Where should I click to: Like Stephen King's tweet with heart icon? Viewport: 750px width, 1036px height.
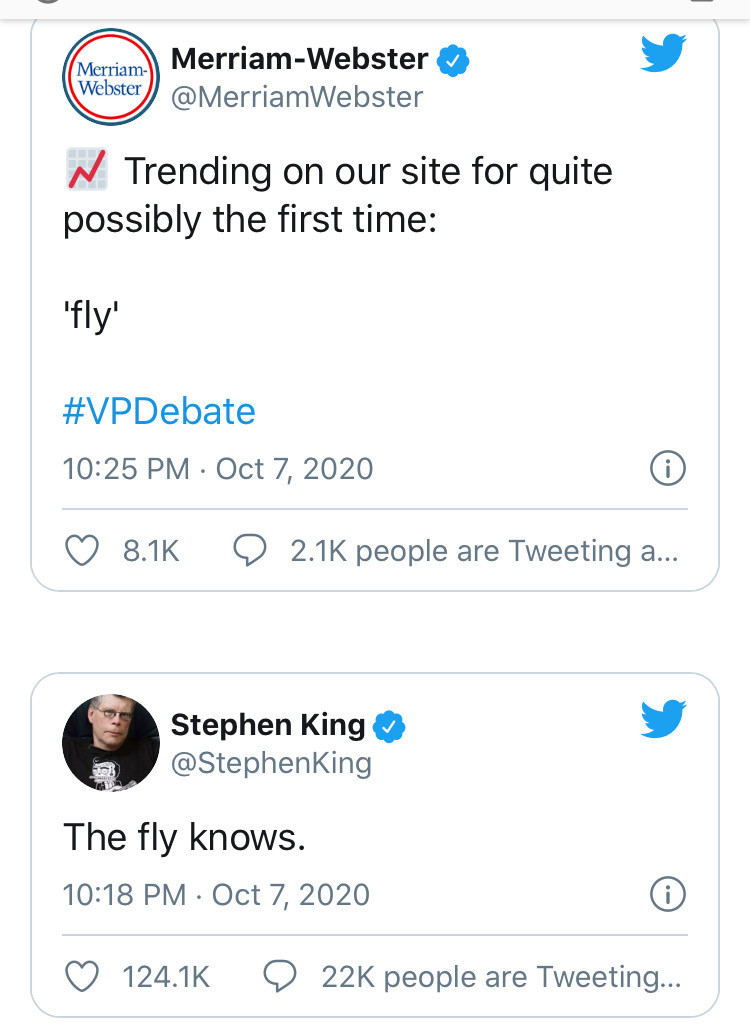tap(82, 977)
